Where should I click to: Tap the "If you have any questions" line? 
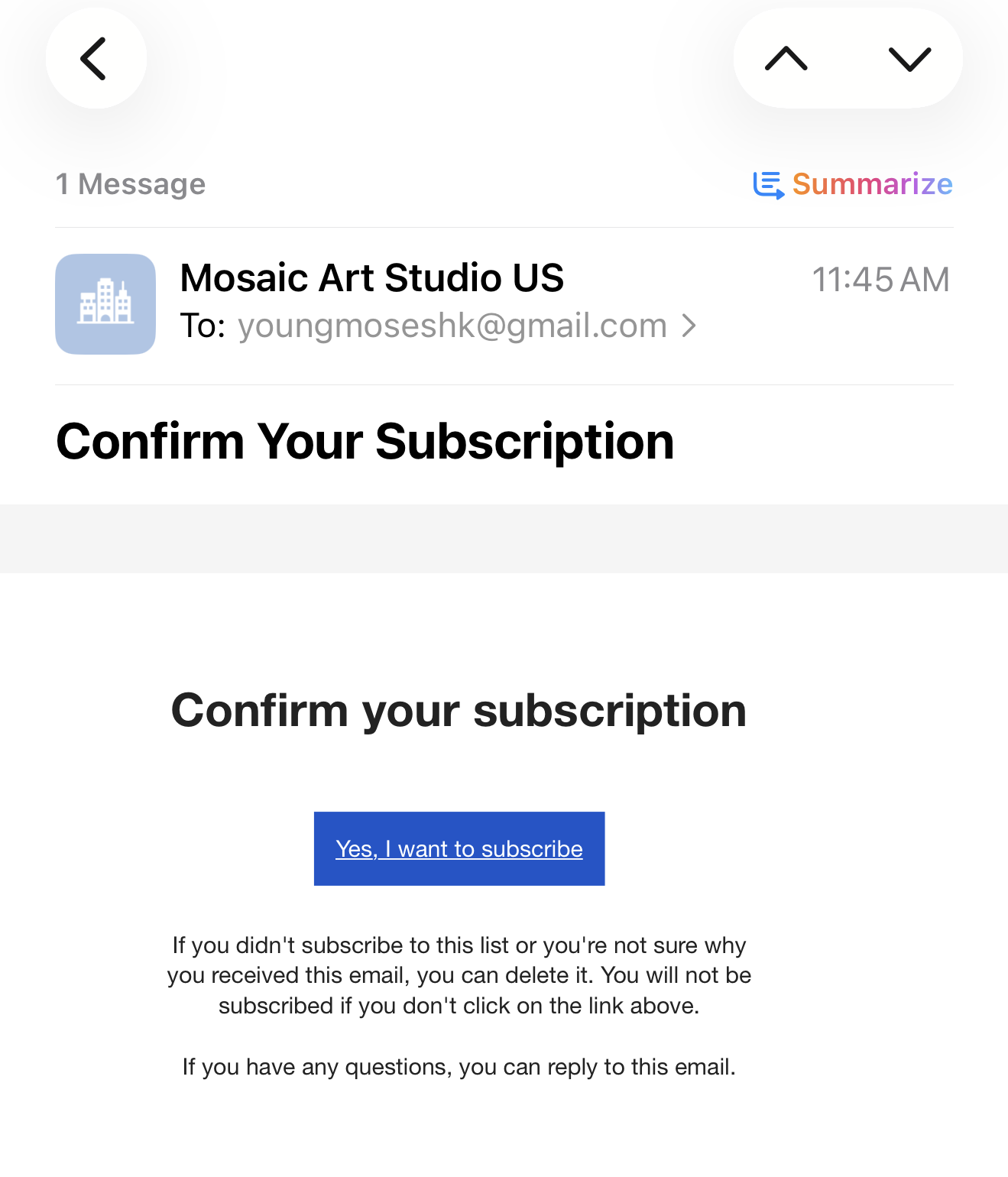[459, 1067]
